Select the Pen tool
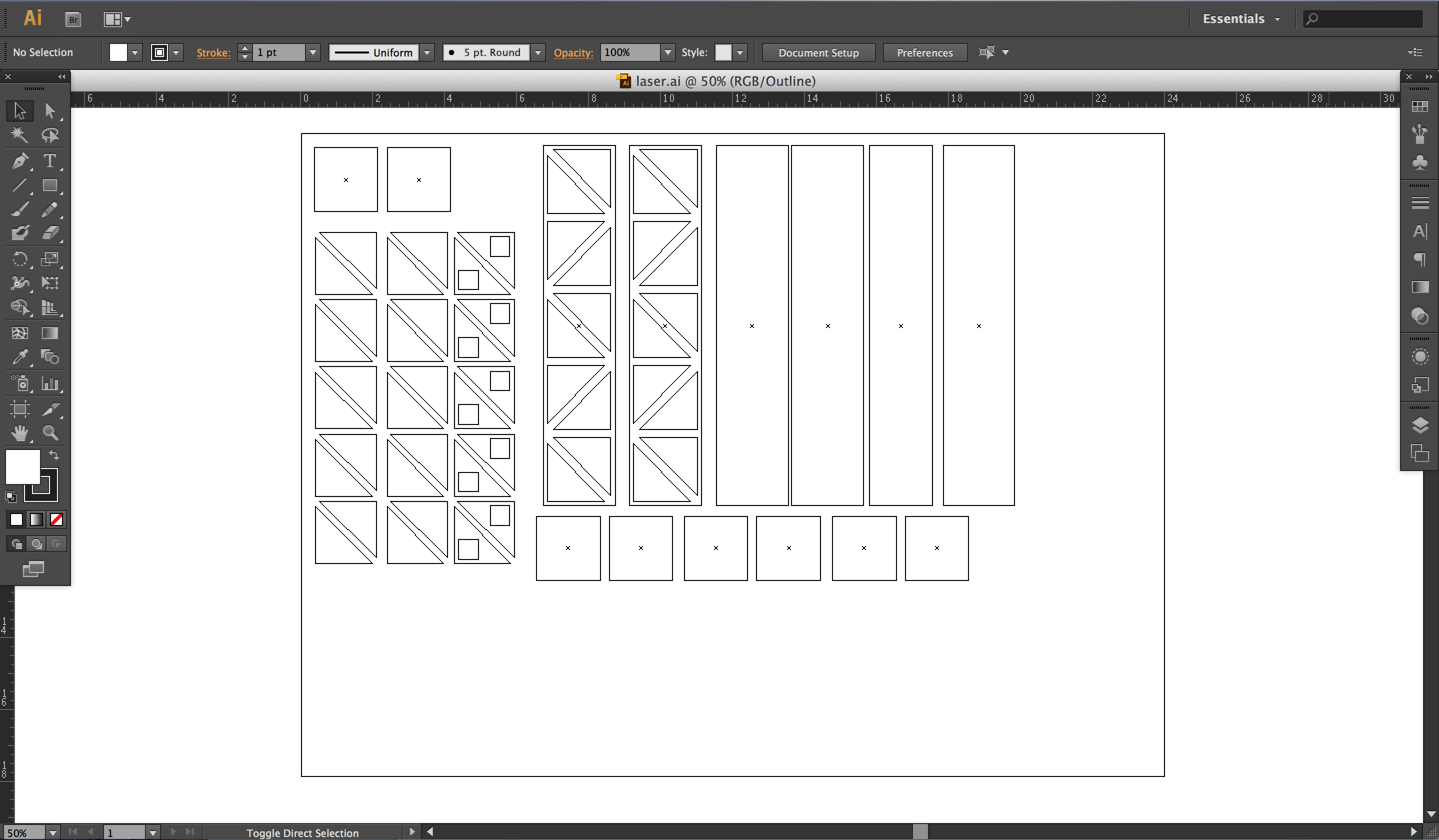 [20, 161]
